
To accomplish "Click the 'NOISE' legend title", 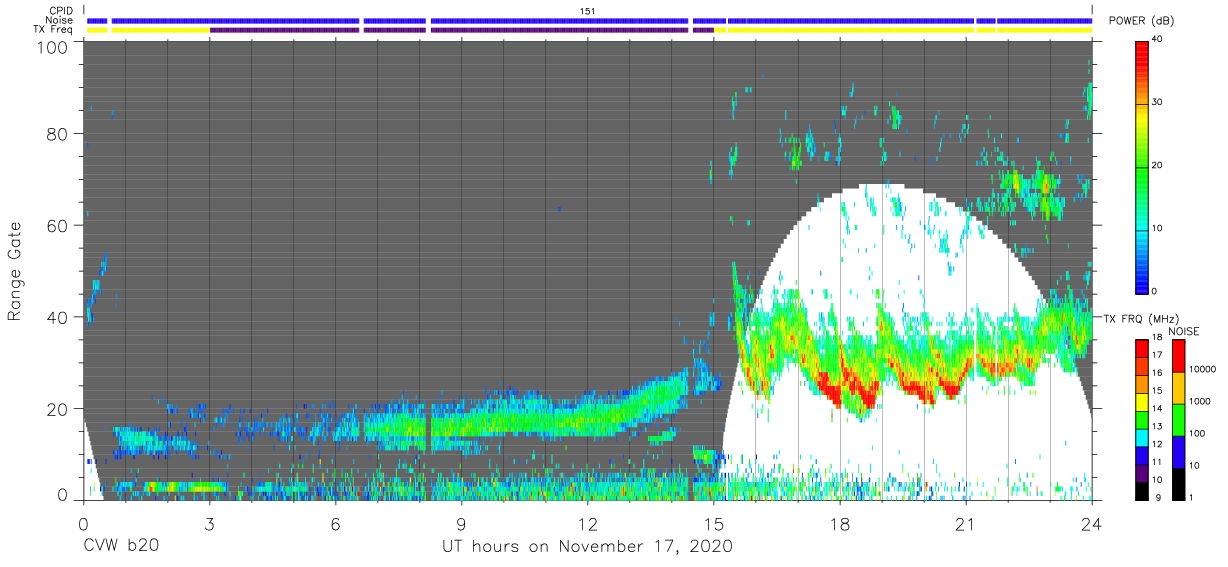I will (1183, 331).
